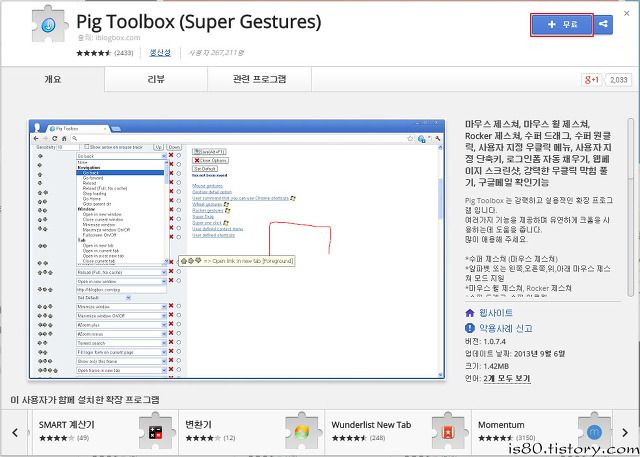640x457 pixels.
Task: Open the SMART 계산기 extension card
Action: (105, 432)
